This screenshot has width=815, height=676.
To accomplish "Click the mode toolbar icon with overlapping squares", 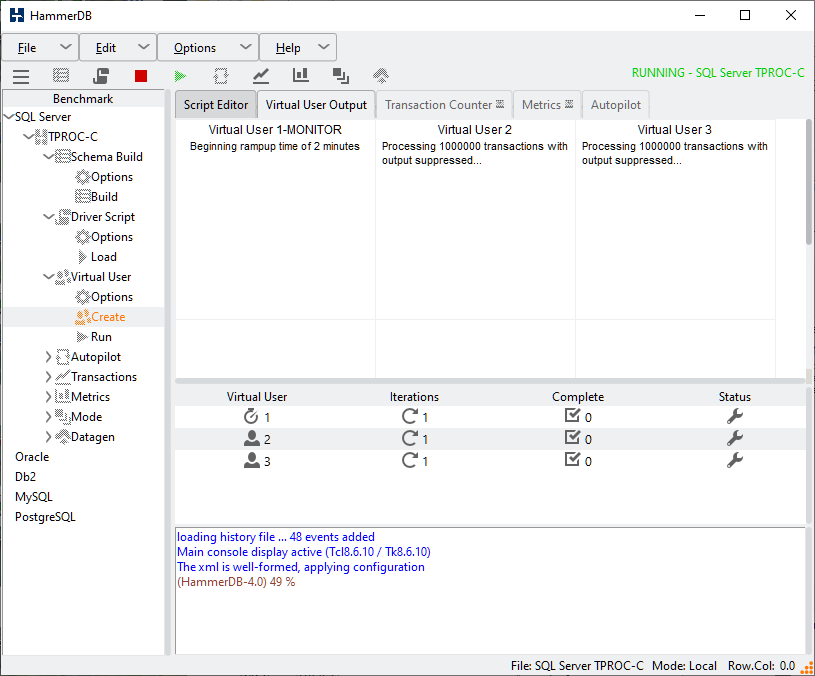I will 340,75.
